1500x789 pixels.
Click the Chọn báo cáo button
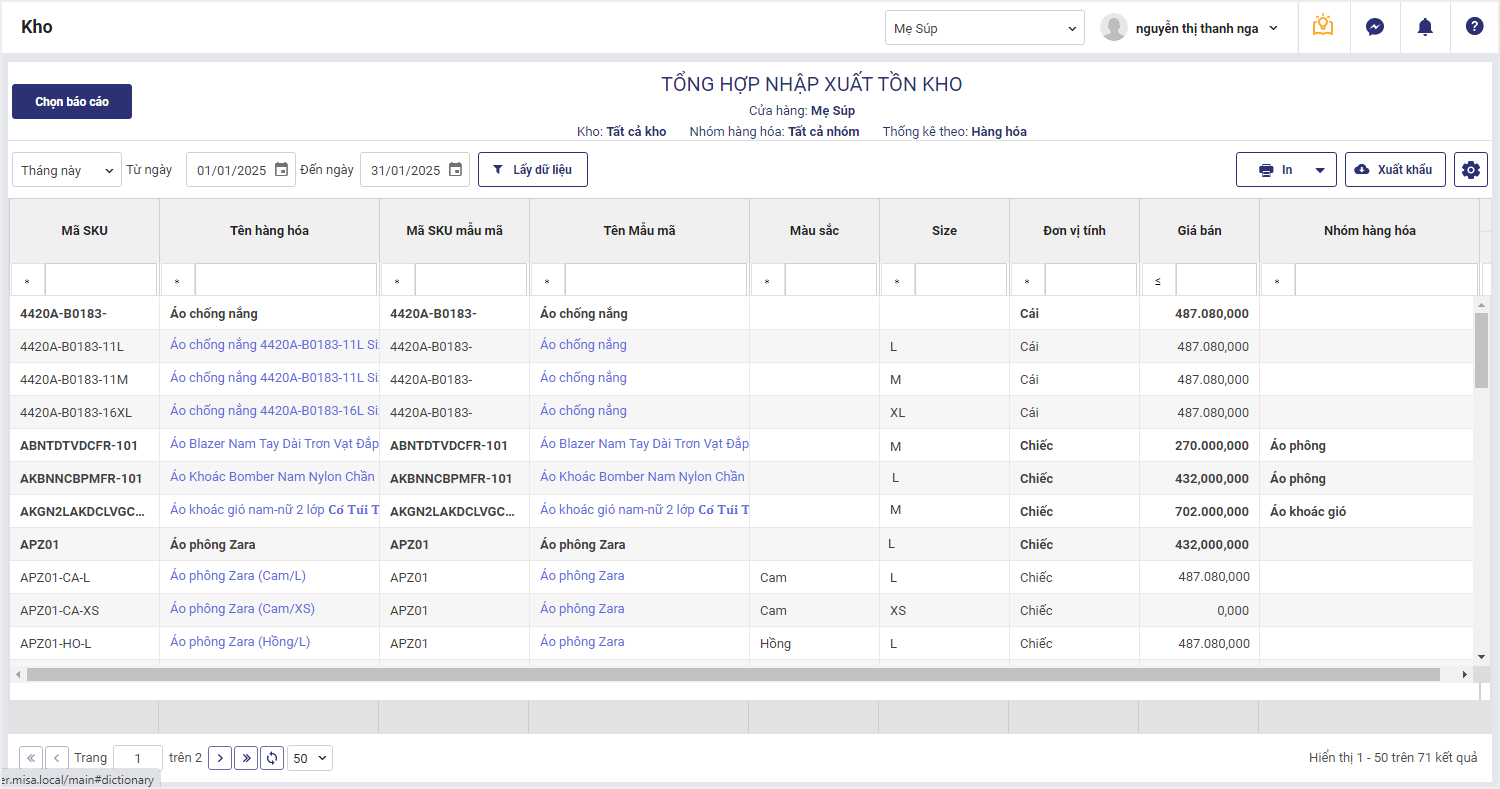click(x=72, y=102)
